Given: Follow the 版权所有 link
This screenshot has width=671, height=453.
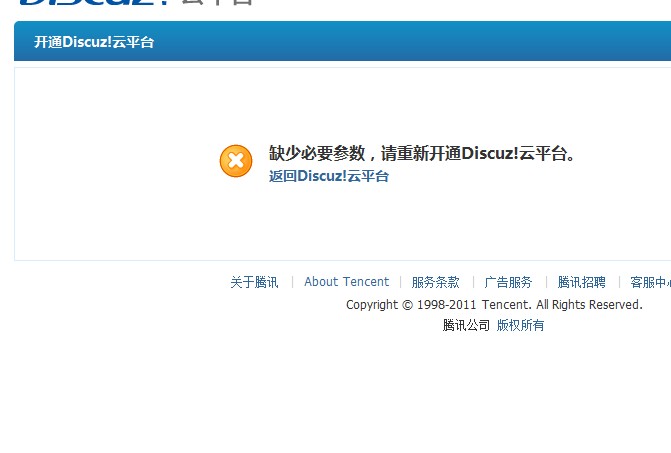Looking at the screenshot, I should coord(520,325).
